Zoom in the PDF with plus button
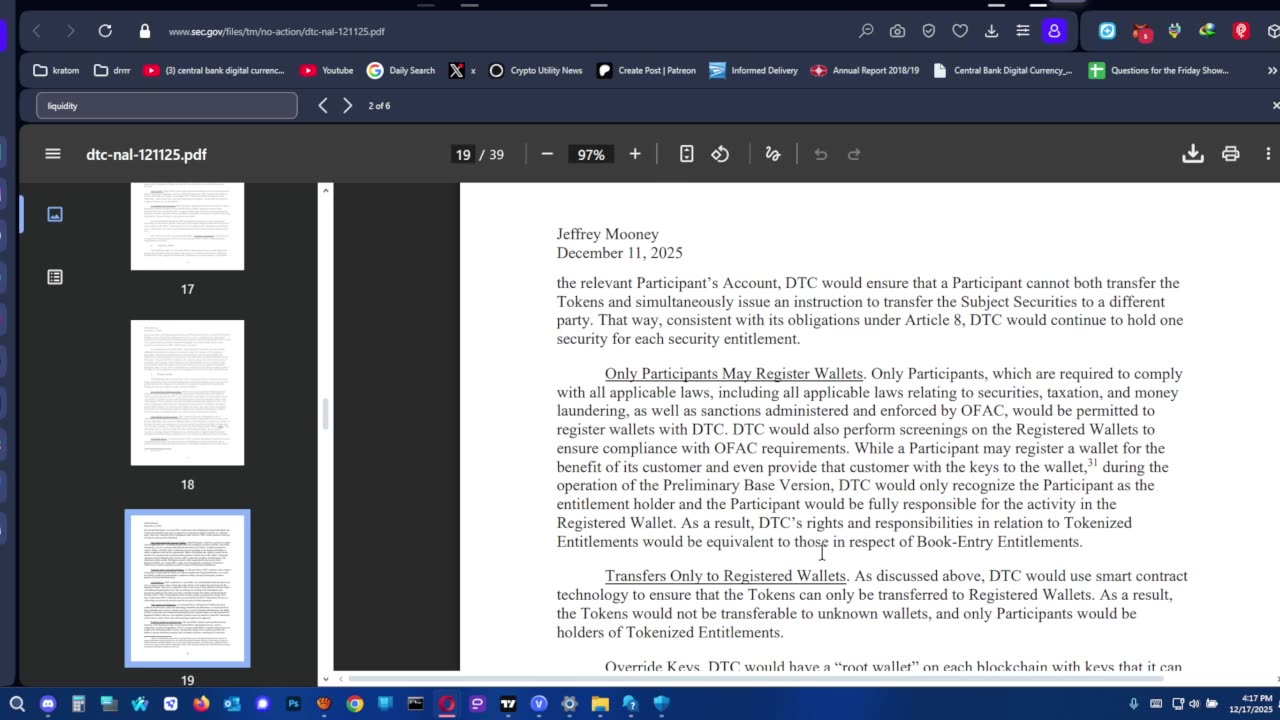Screen dimensions: 1280x720 click(635, 154)
